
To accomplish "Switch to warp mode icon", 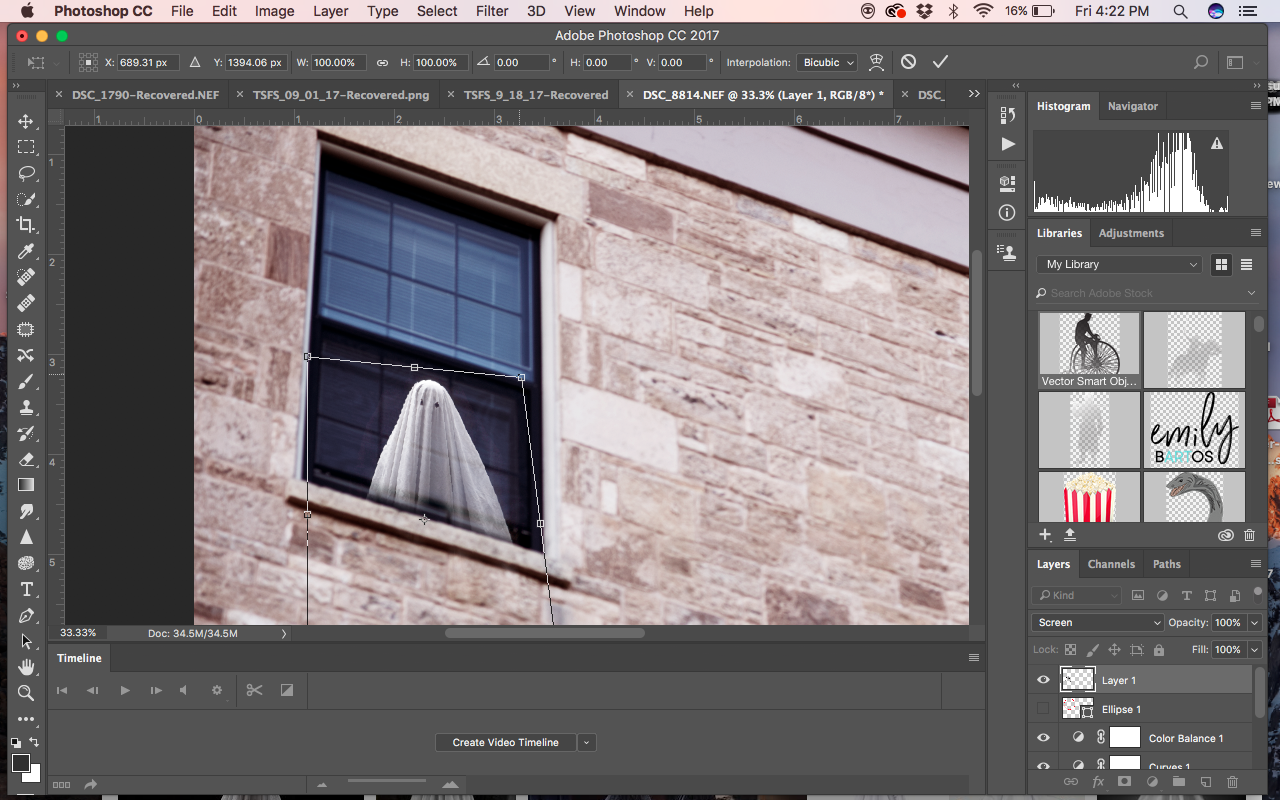I will (x=876, y=62).
